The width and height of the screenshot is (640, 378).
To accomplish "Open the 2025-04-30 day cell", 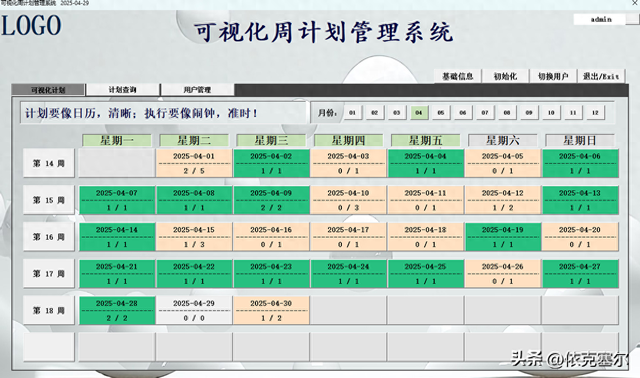I will 271,311.
